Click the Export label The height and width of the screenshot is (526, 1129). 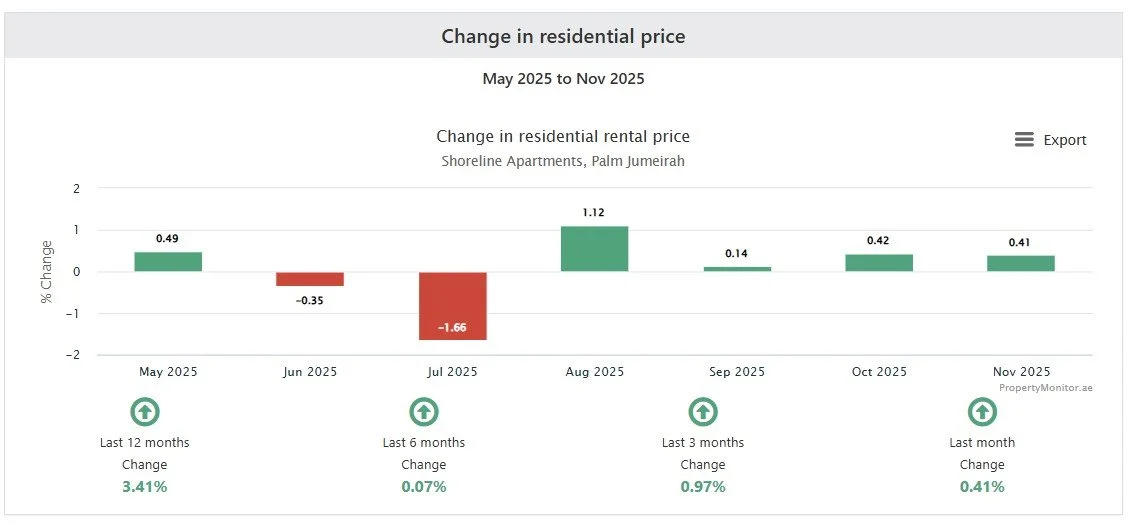coord(1065,140)
